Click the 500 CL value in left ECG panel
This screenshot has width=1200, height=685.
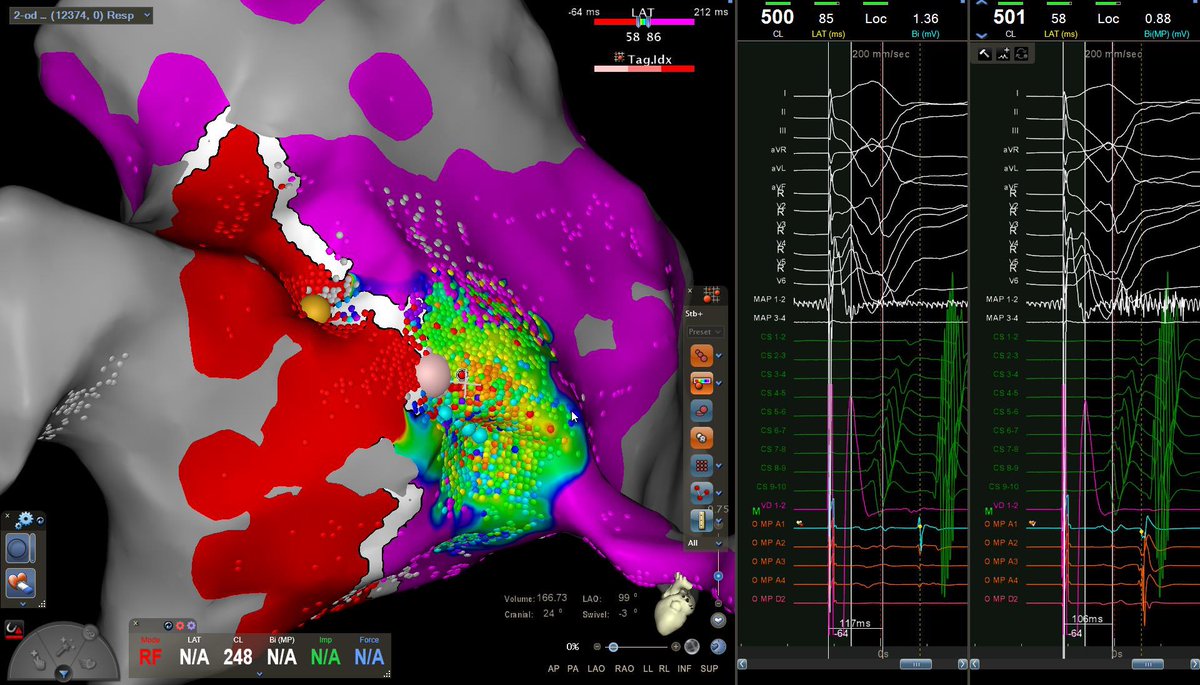point(777,17)
